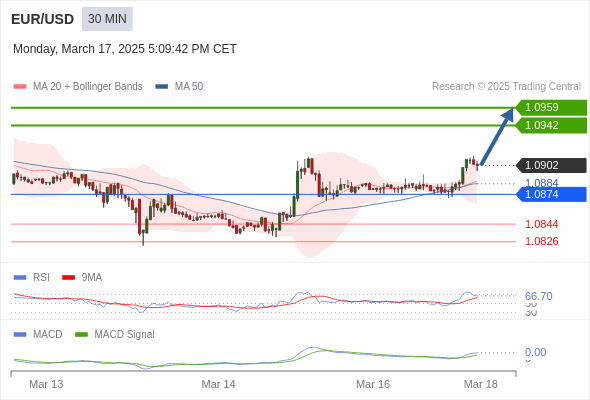This screenshot has width=590, height=400.
Task: Click the MACD Signal legend label
Action: click(125, 335)
